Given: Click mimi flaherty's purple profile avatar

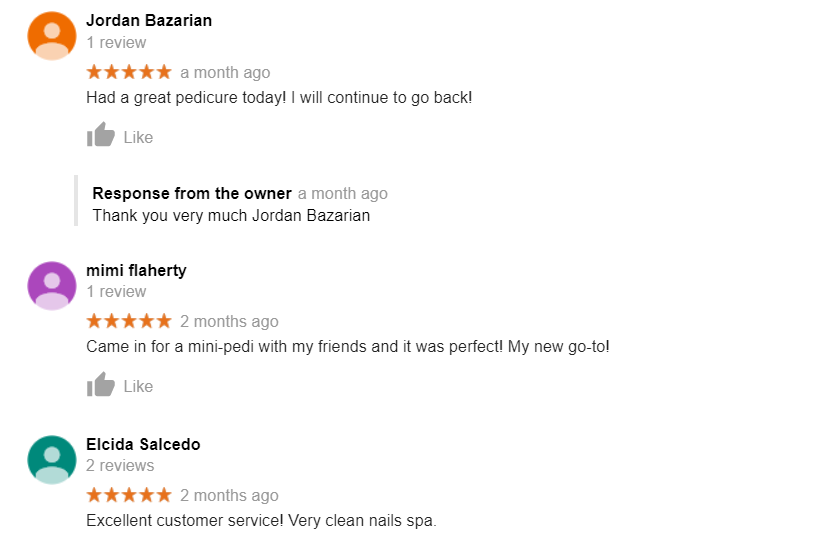Looking at the screenshot, I should 52,286.
